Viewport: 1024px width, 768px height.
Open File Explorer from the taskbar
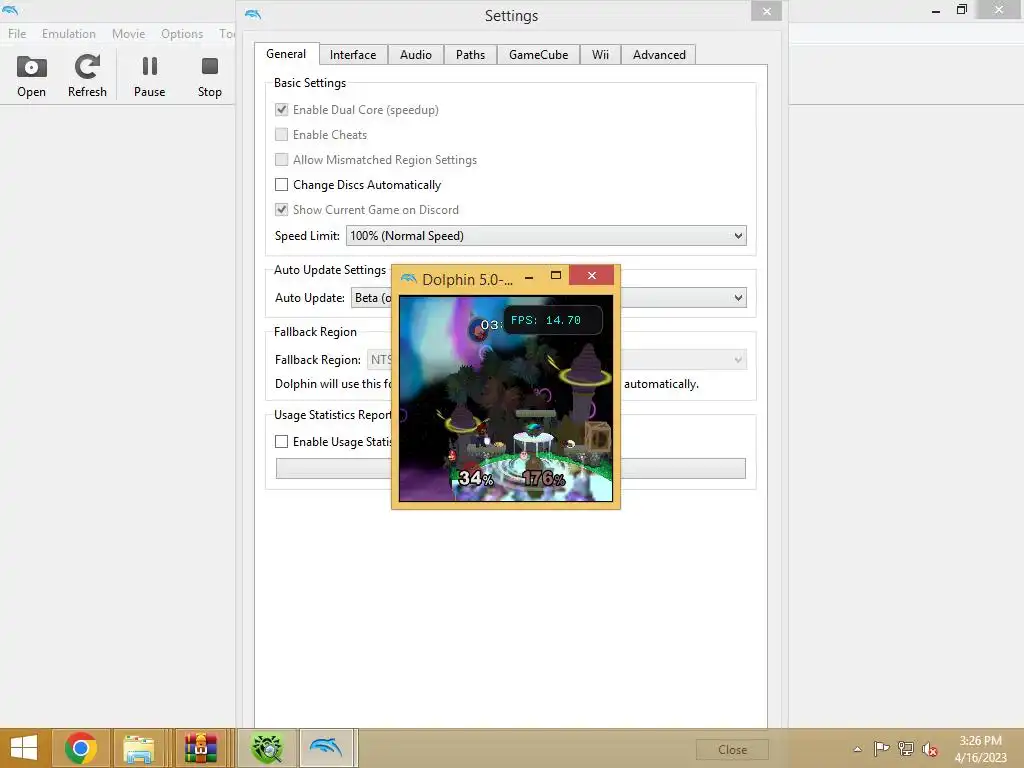138,748
